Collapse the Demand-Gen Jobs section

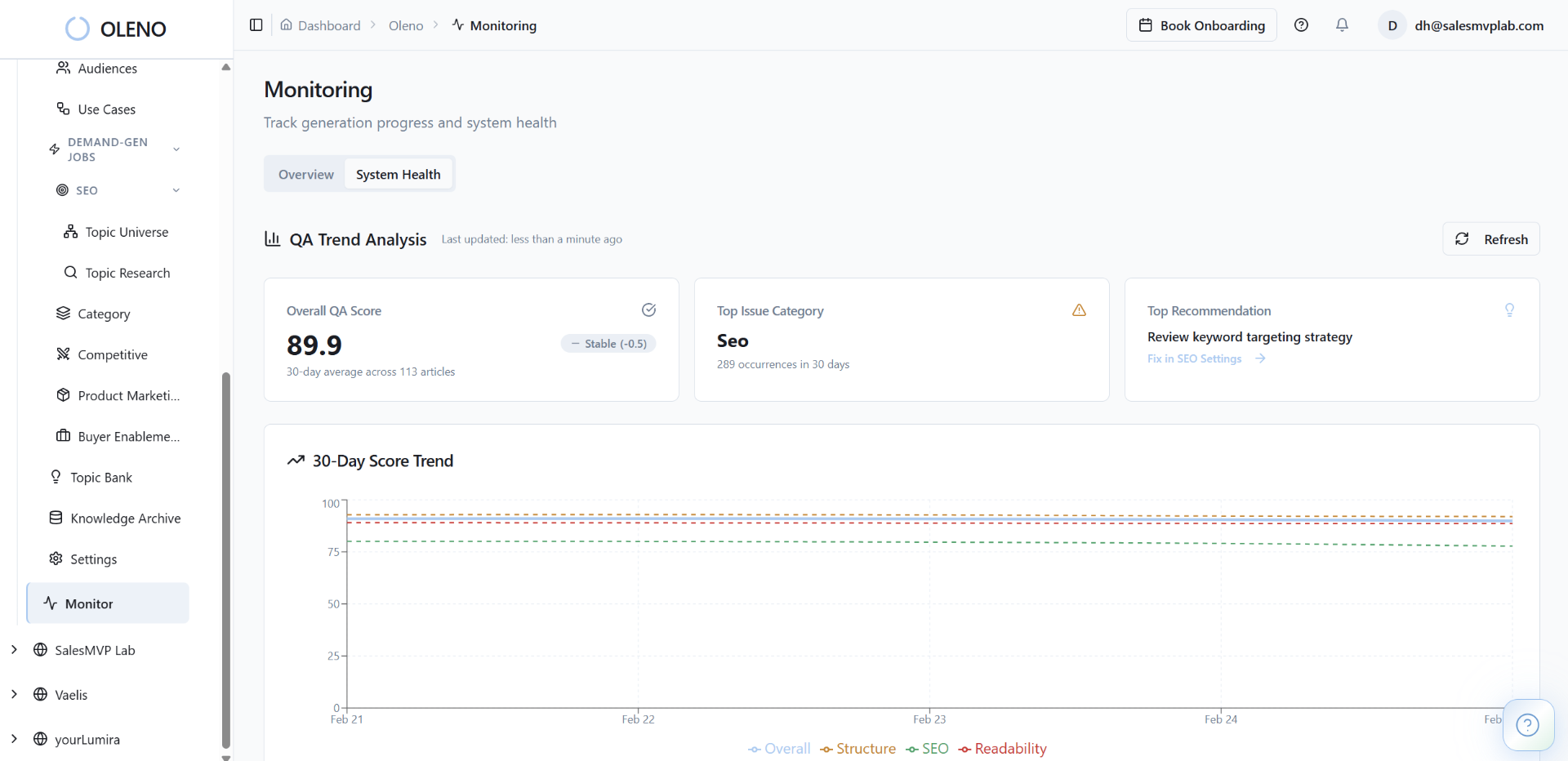click(x=176, y=149)
